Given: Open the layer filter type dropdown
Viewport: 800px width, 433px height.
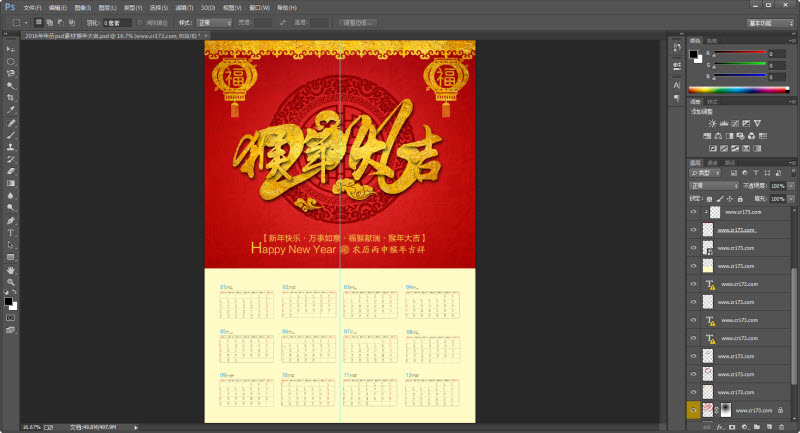Looking at the screenshot, I should 704,173.
